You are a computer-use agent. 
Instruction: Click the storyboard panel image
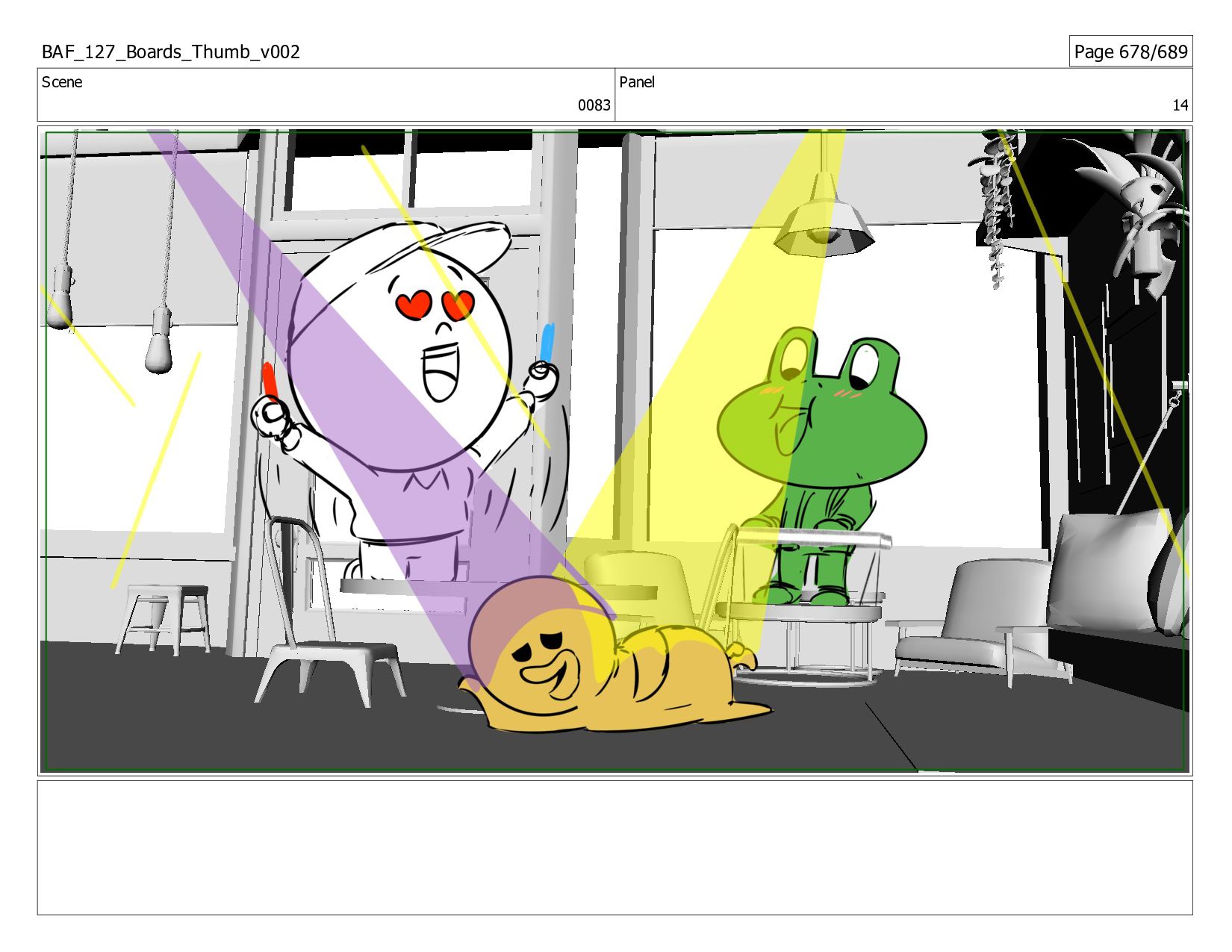pyautogui.click(x=615, y=451)
